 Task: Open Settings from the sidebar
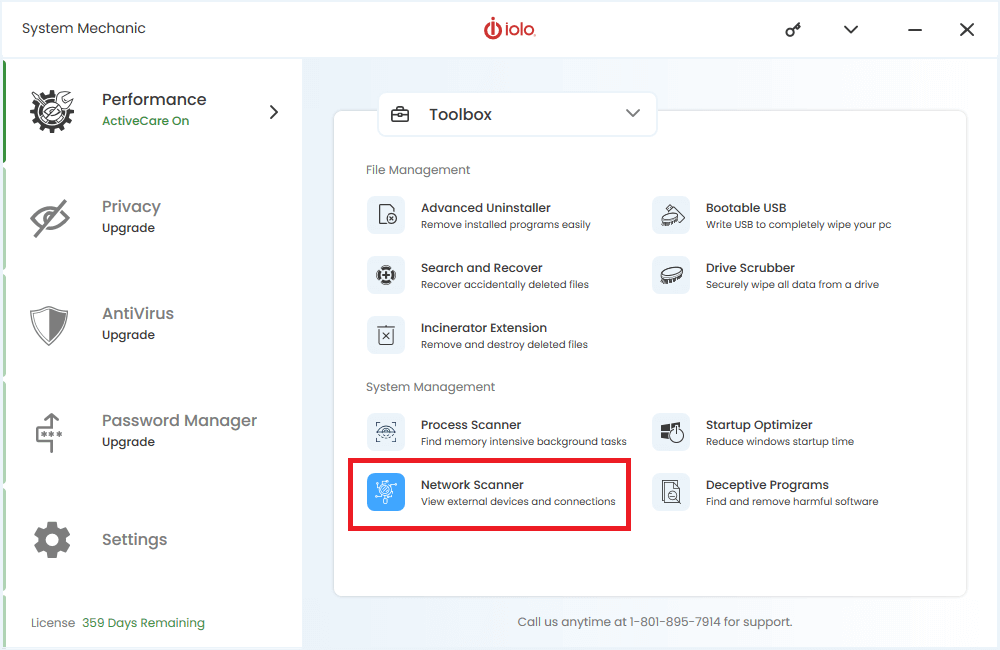134,540
